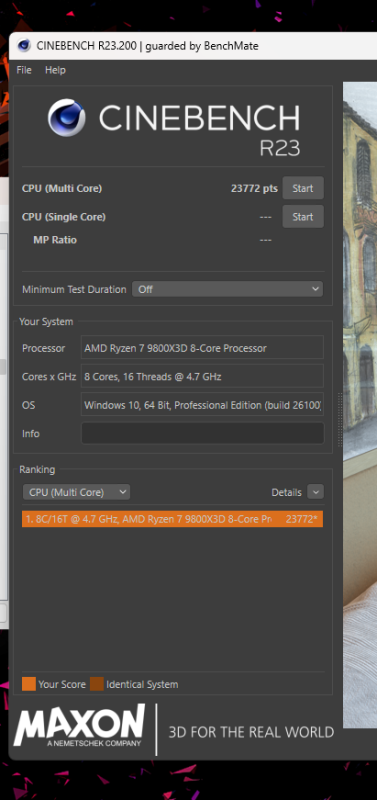Open the File menu
The image size is (377, 800).
24,70
